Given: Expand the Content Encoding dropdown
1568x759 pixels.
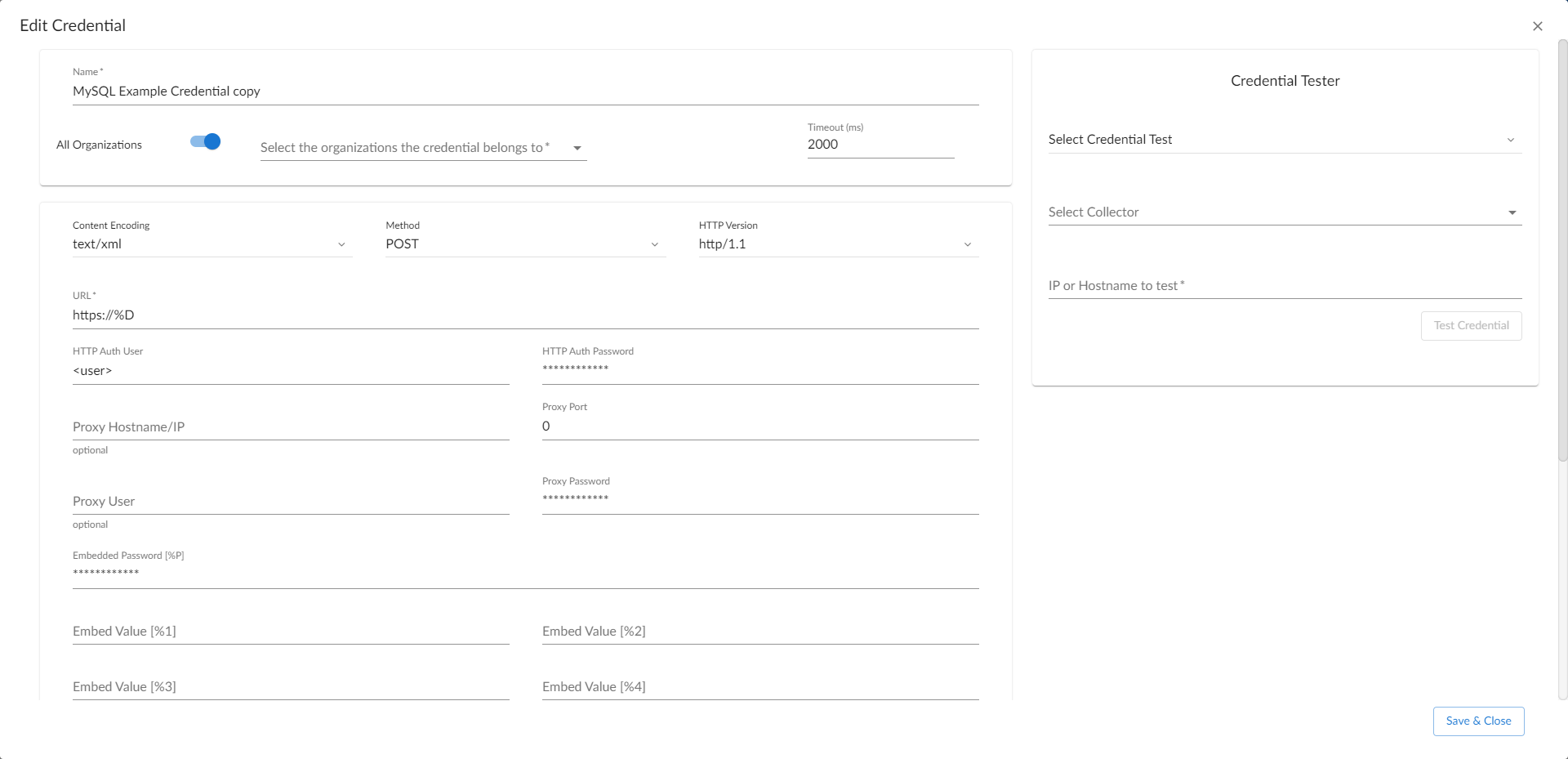Looking at the screenshot, I should (x=212, y=244).
